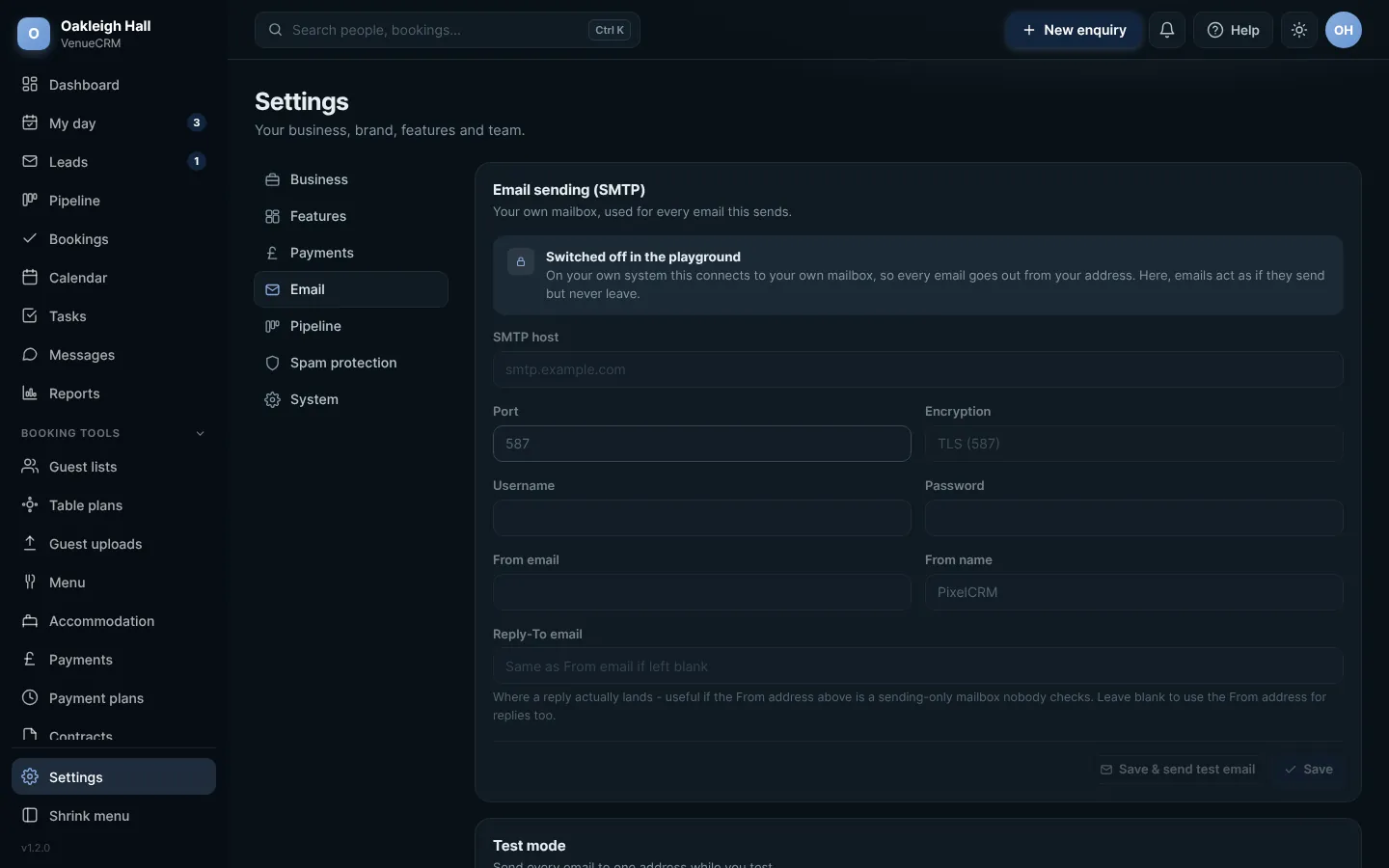Image resolution: width=1389 pixels, height=868 pixels.
Task: Click the From email input field
Action: [x=701, y=592]
